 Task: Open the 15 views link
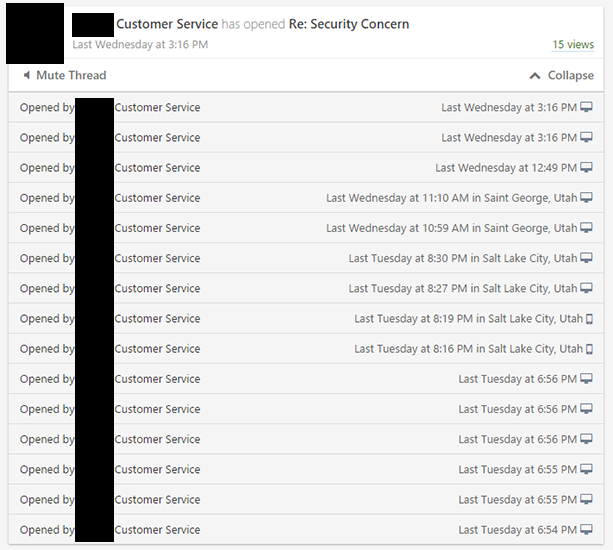[x=573, y=45]
